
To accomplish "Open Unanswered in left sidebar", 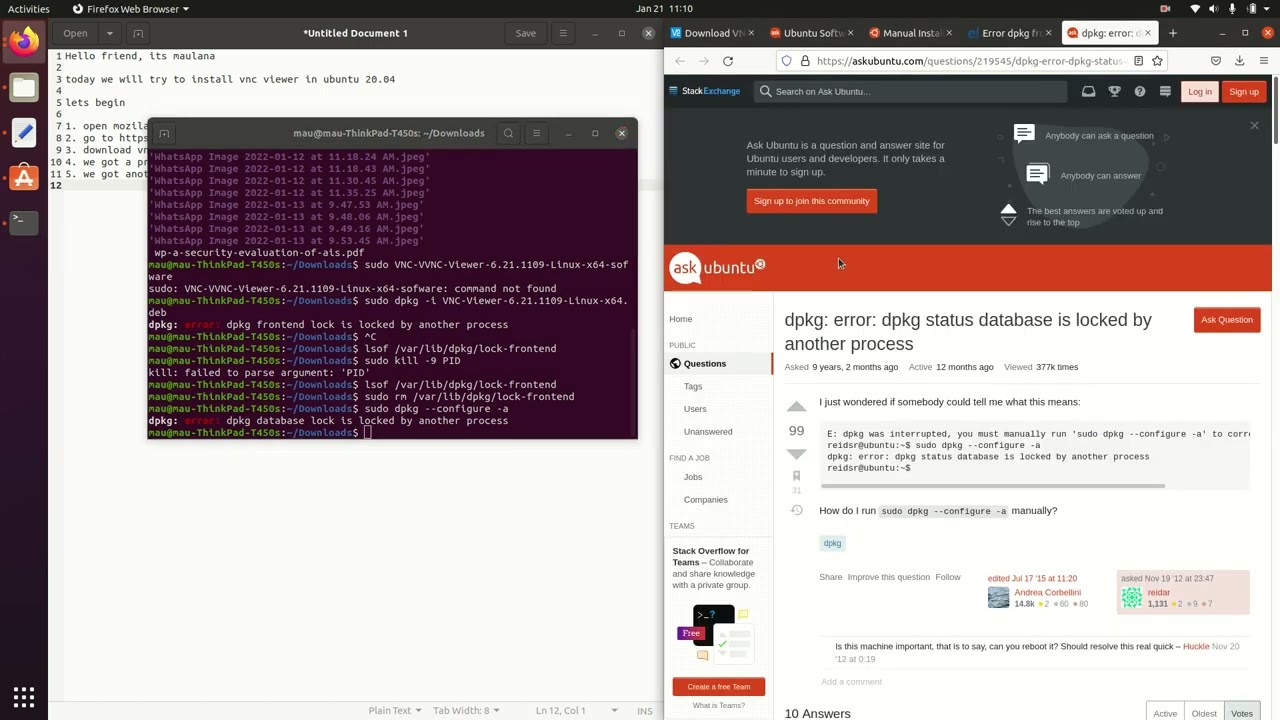I will [708, 432].
